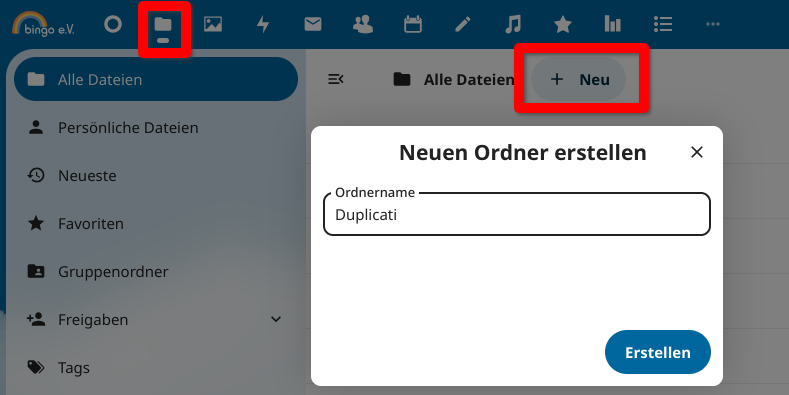The height and width of the screenshot is (395, 789).
Task: Open the Mail envelope icon
Action: (313, 24)
